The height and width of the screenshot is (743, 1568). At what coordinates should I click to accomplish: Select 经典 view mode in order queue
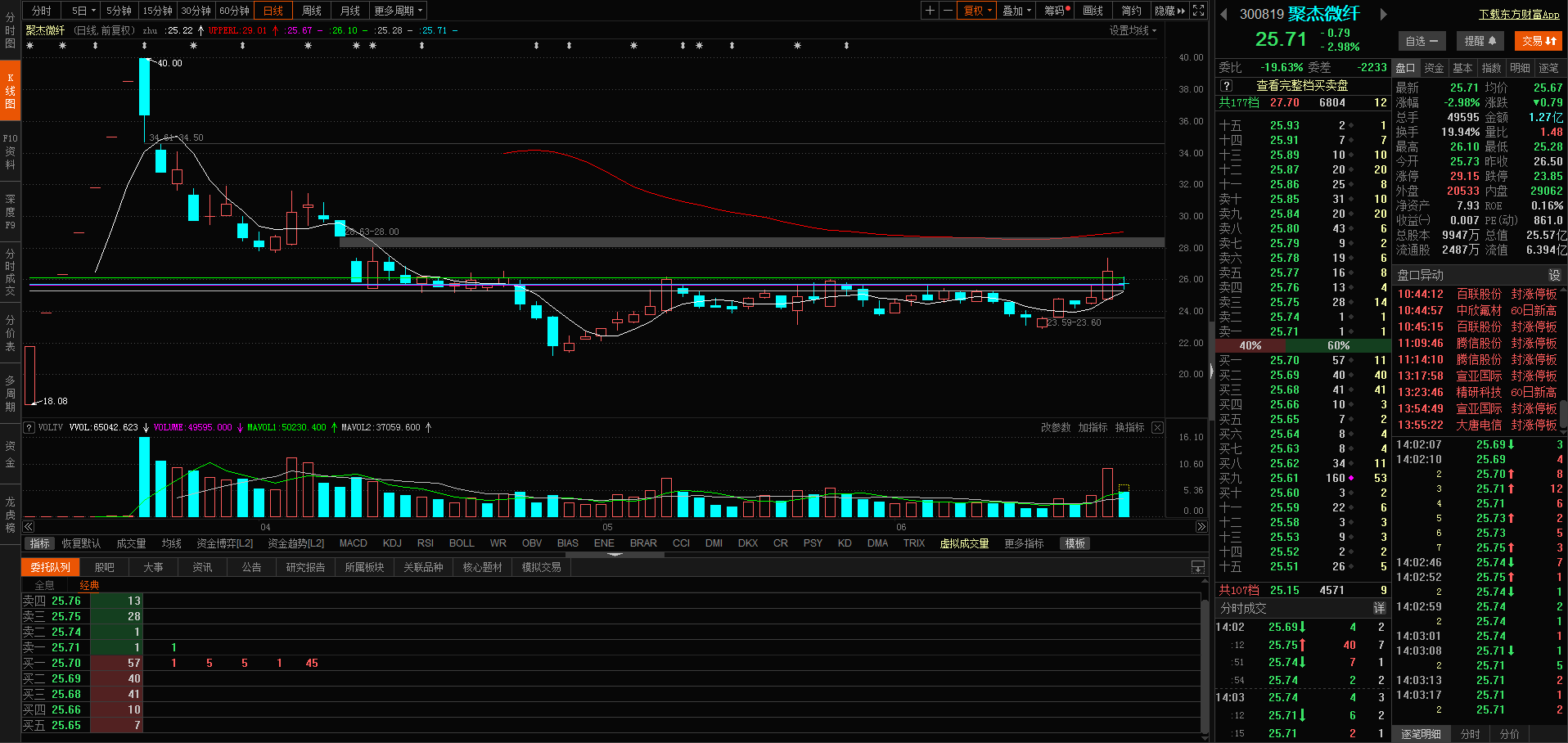89,585
